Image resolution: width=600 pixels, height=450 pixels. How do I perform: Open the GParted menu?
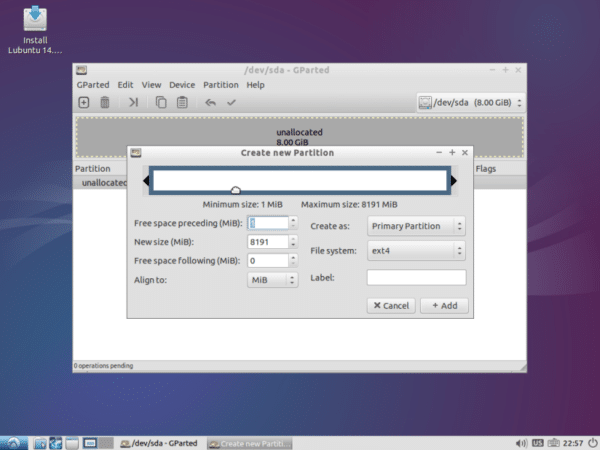[x=93, y=85]
